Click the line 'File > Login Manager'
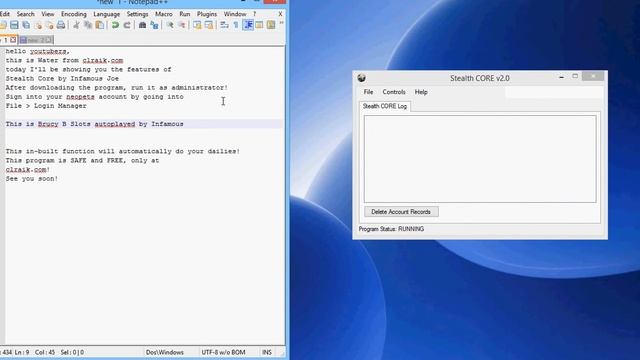The height and width of the screenshot is (360, 640). click(46, 106)
